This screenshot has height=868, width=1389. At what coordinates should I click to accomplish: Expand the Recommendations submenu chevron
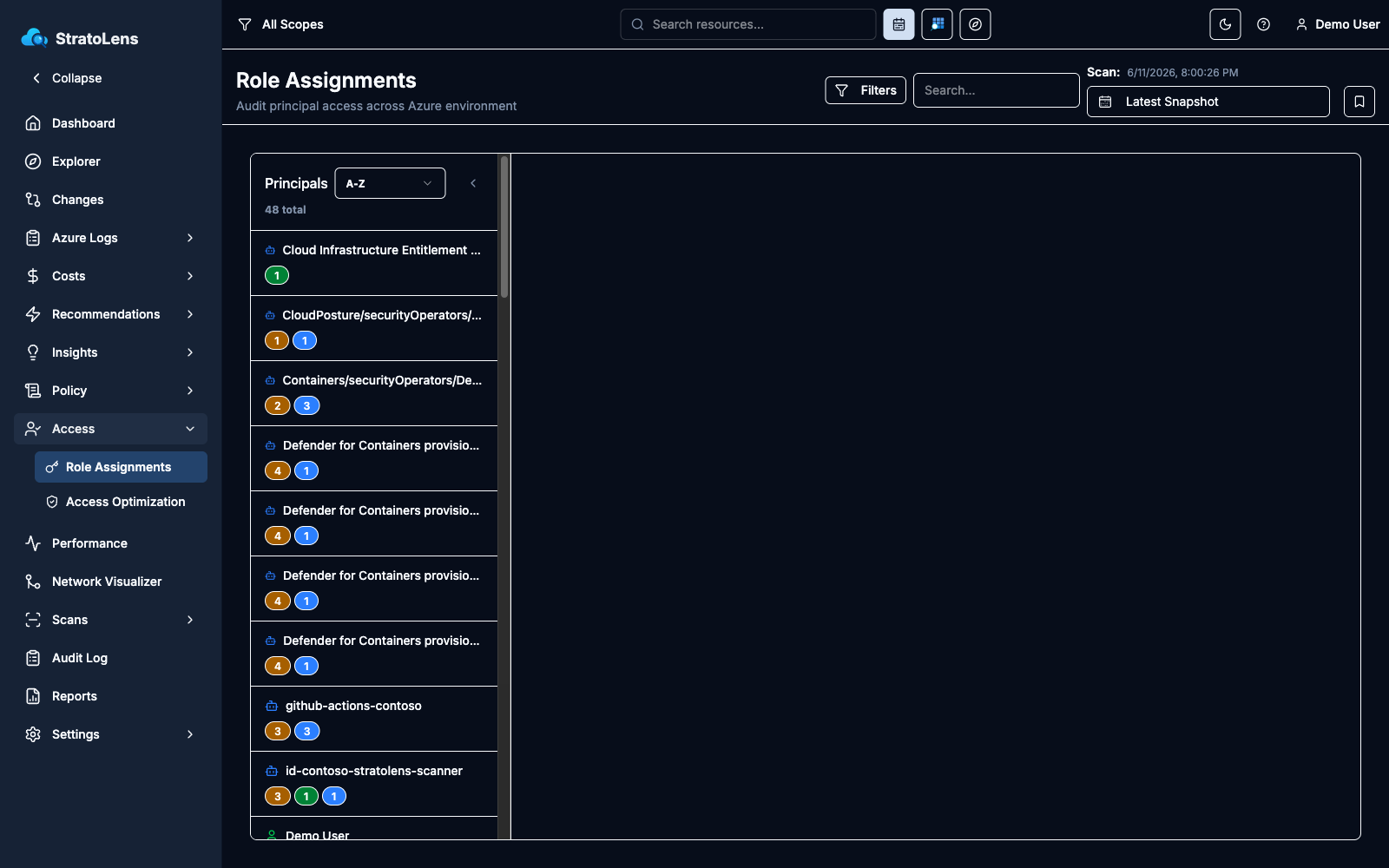coord(190,314)
